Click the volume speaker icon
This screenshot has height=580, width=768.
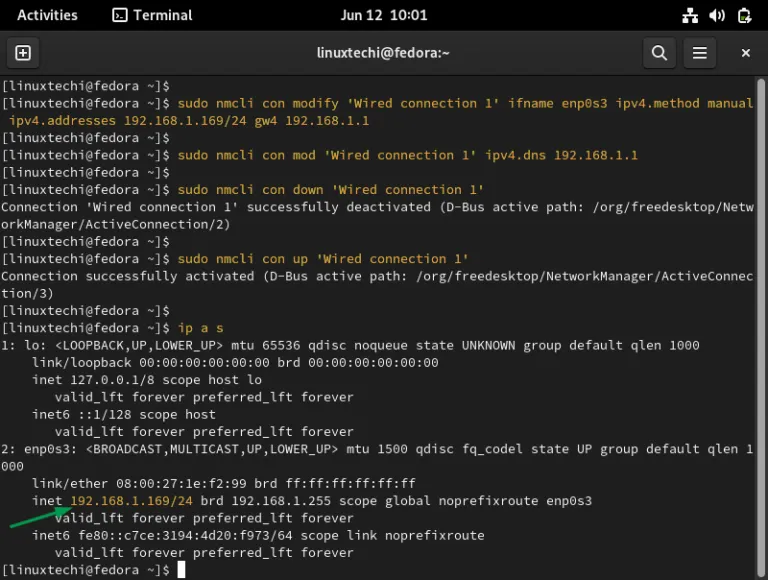pos(717,16)
